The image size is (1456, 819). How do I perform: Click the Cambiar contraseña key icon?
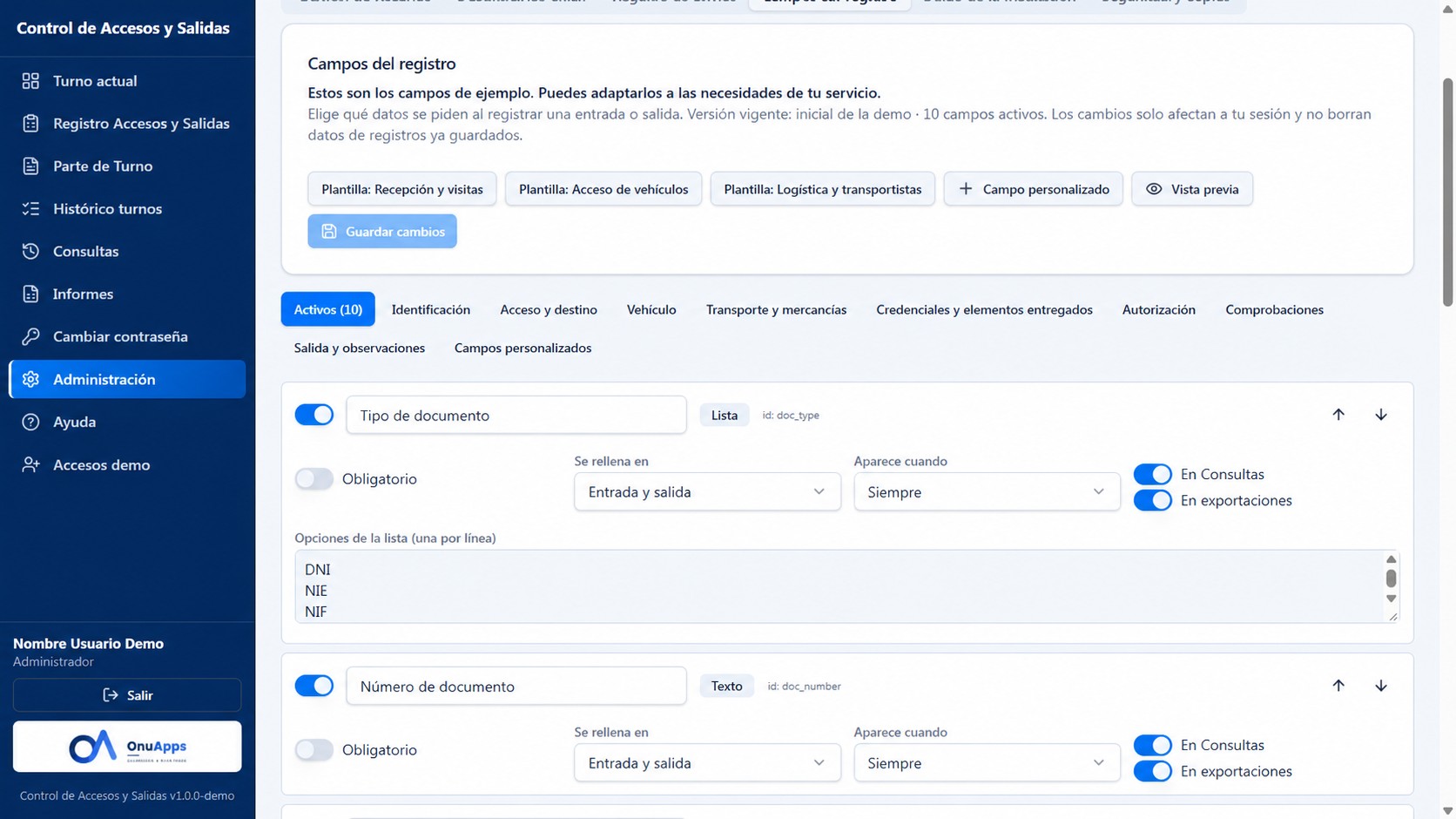(x=30, y=337)
